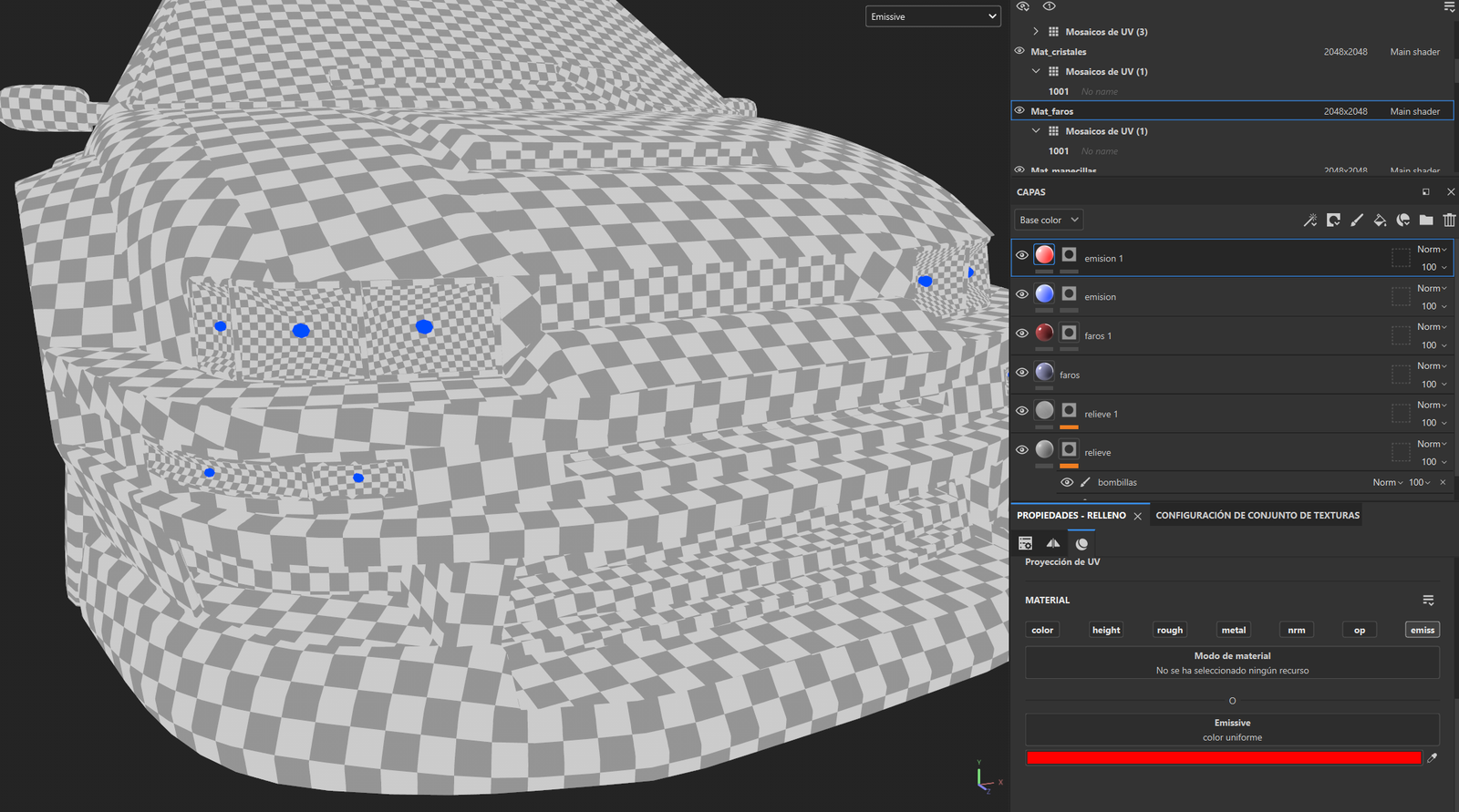Open the Emissive viewport channel dropdown
Image resolution: width=1459 pixels, height=812 pixels.
[933, 16]
